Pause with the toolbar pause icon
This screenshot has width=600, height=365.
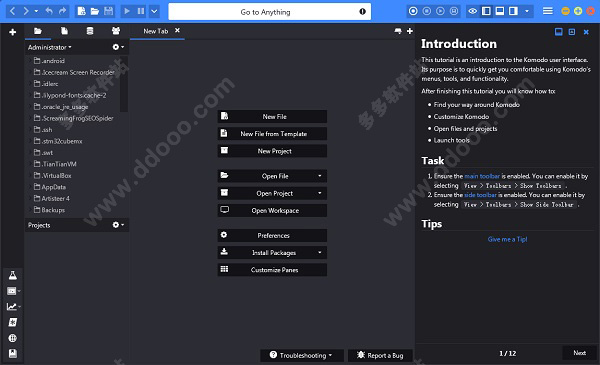[x=141, y=11]
